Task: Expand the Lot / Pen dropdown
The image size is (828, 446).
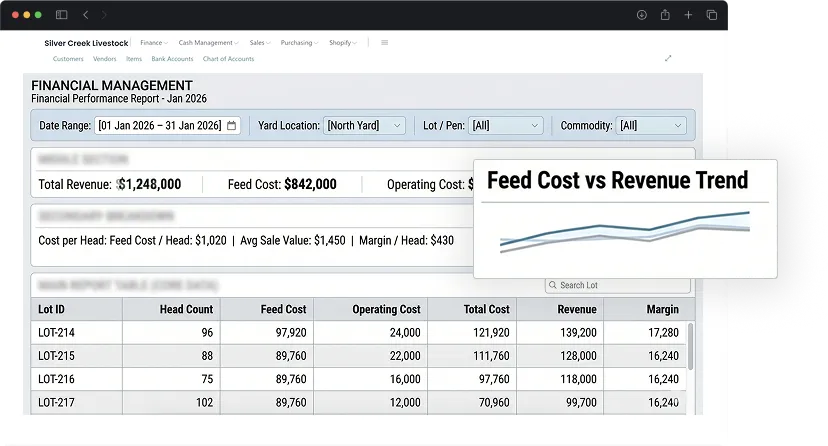Action: [x=505, y=126]
